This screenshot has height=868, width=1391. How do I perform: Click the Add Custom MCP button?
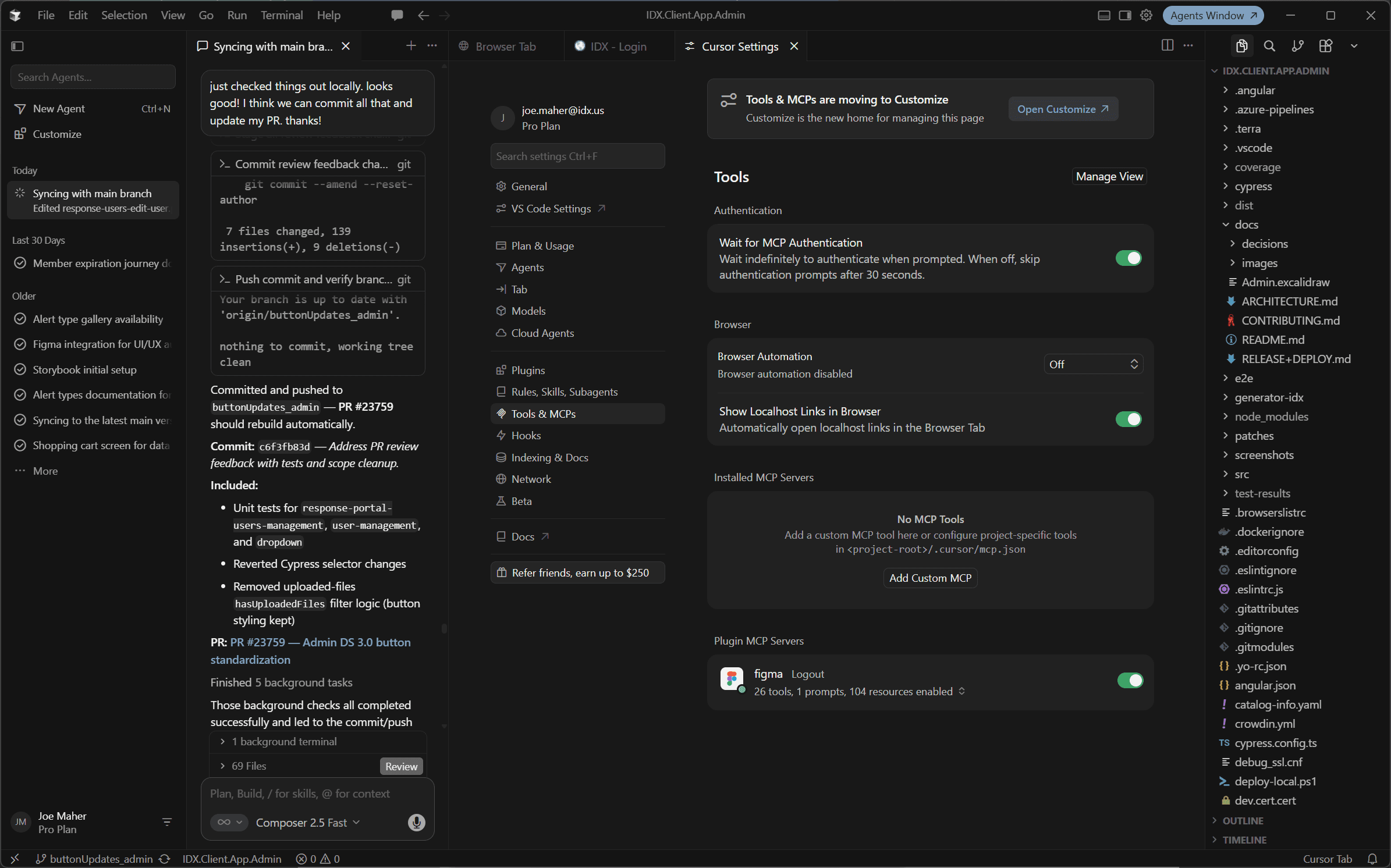pyautogui.click(x=930, y=578)
